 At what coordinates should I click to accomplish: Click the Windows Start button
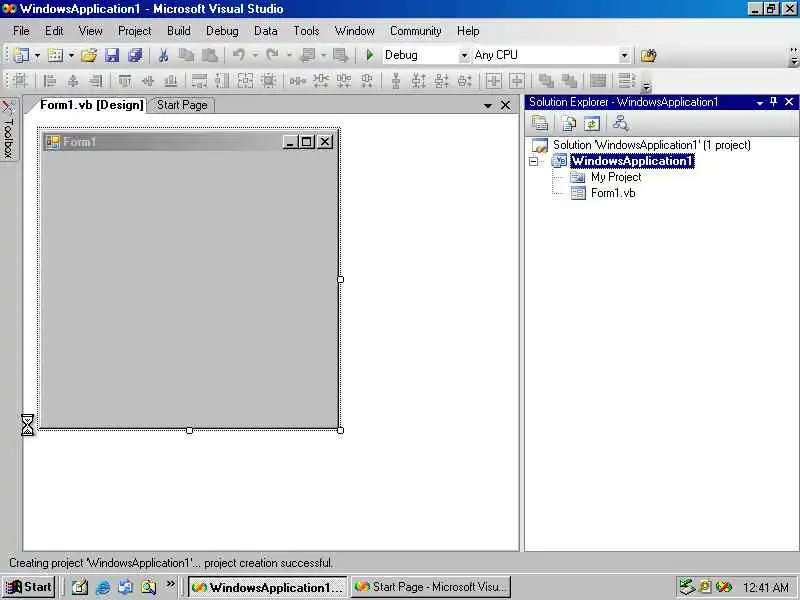click(29, 587)
